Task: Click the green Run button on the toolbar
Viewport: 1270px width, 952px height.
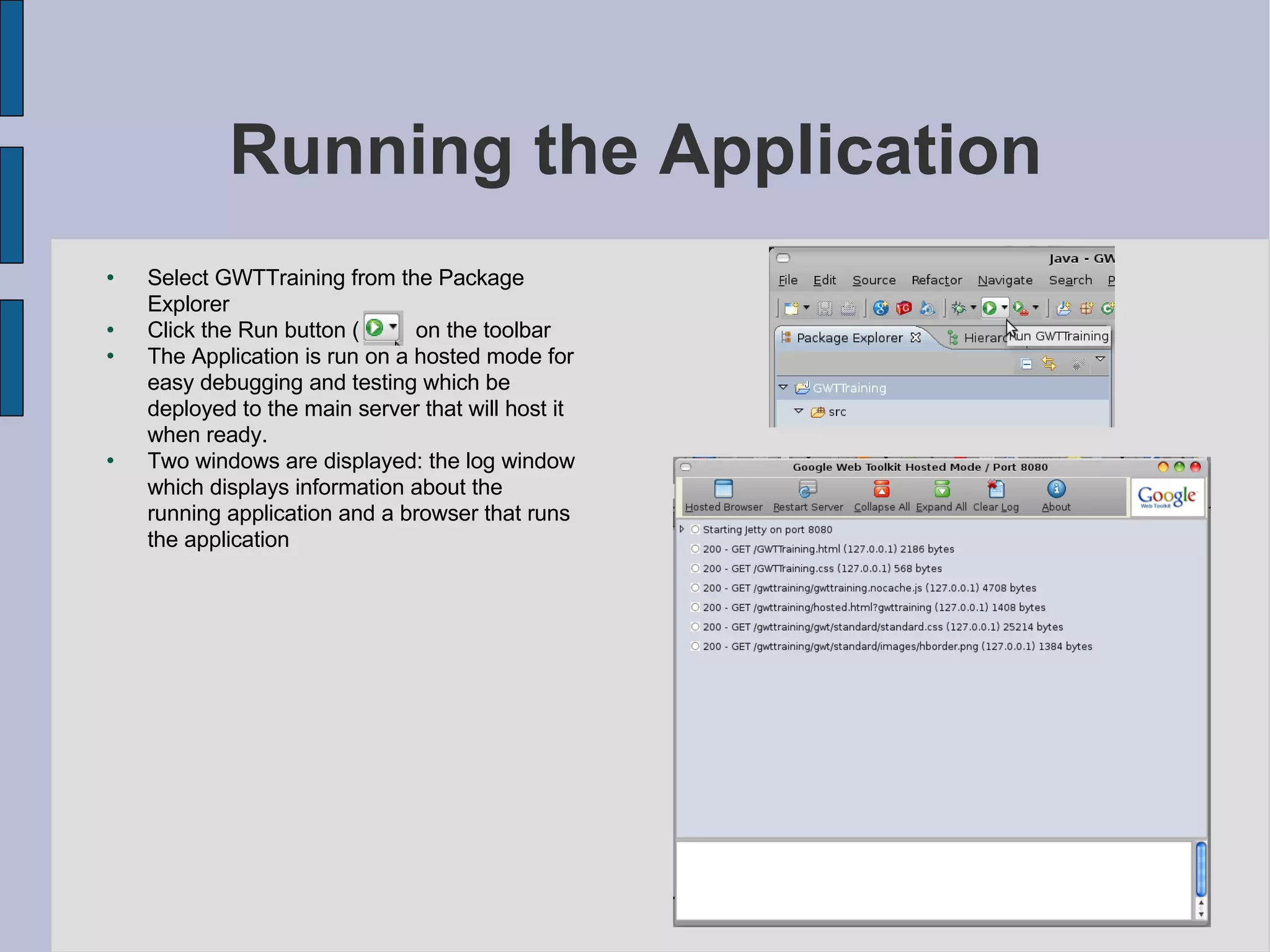Action: 990,307
